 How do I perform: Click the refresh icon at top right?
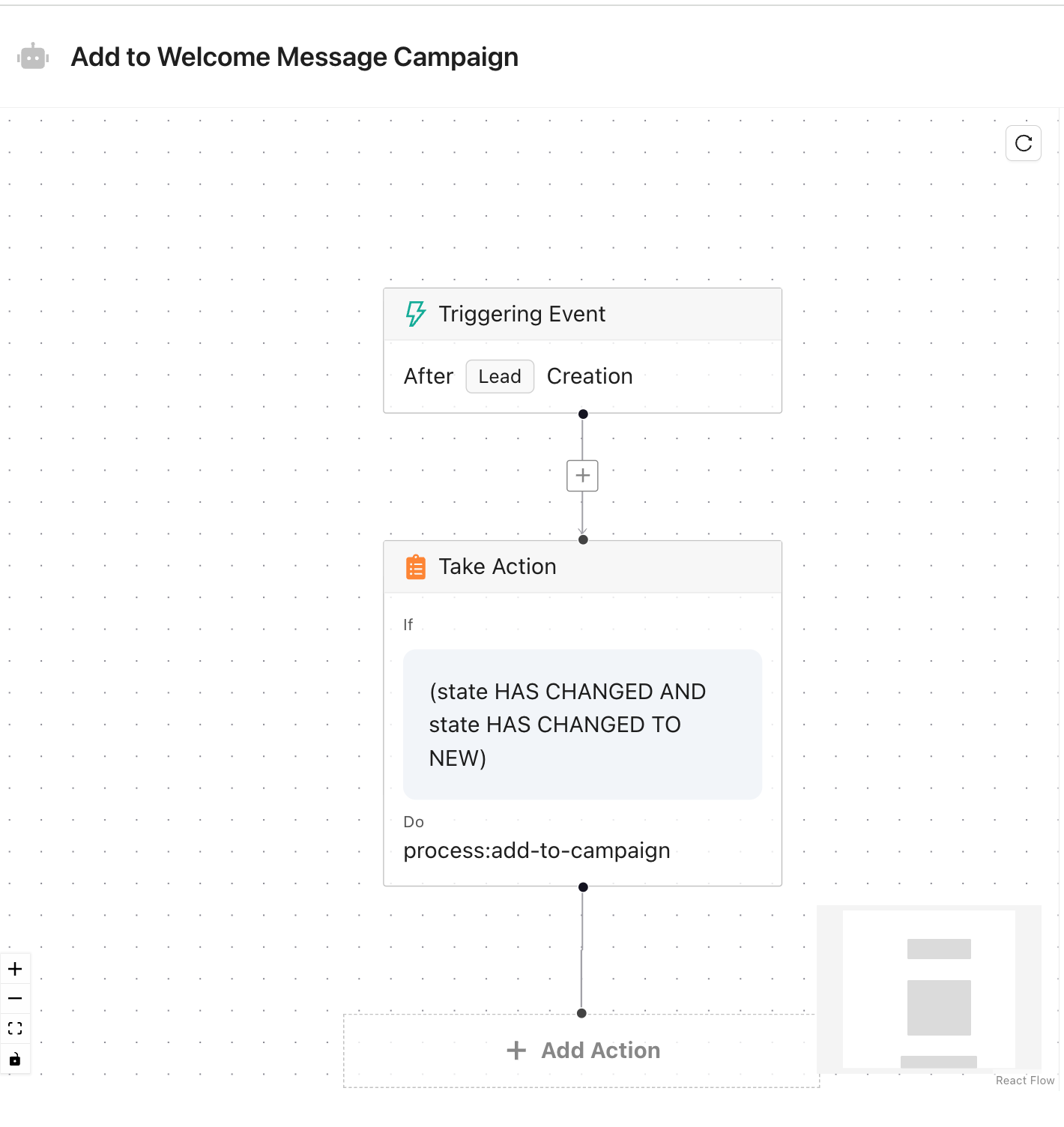[x=1023, y=143]
